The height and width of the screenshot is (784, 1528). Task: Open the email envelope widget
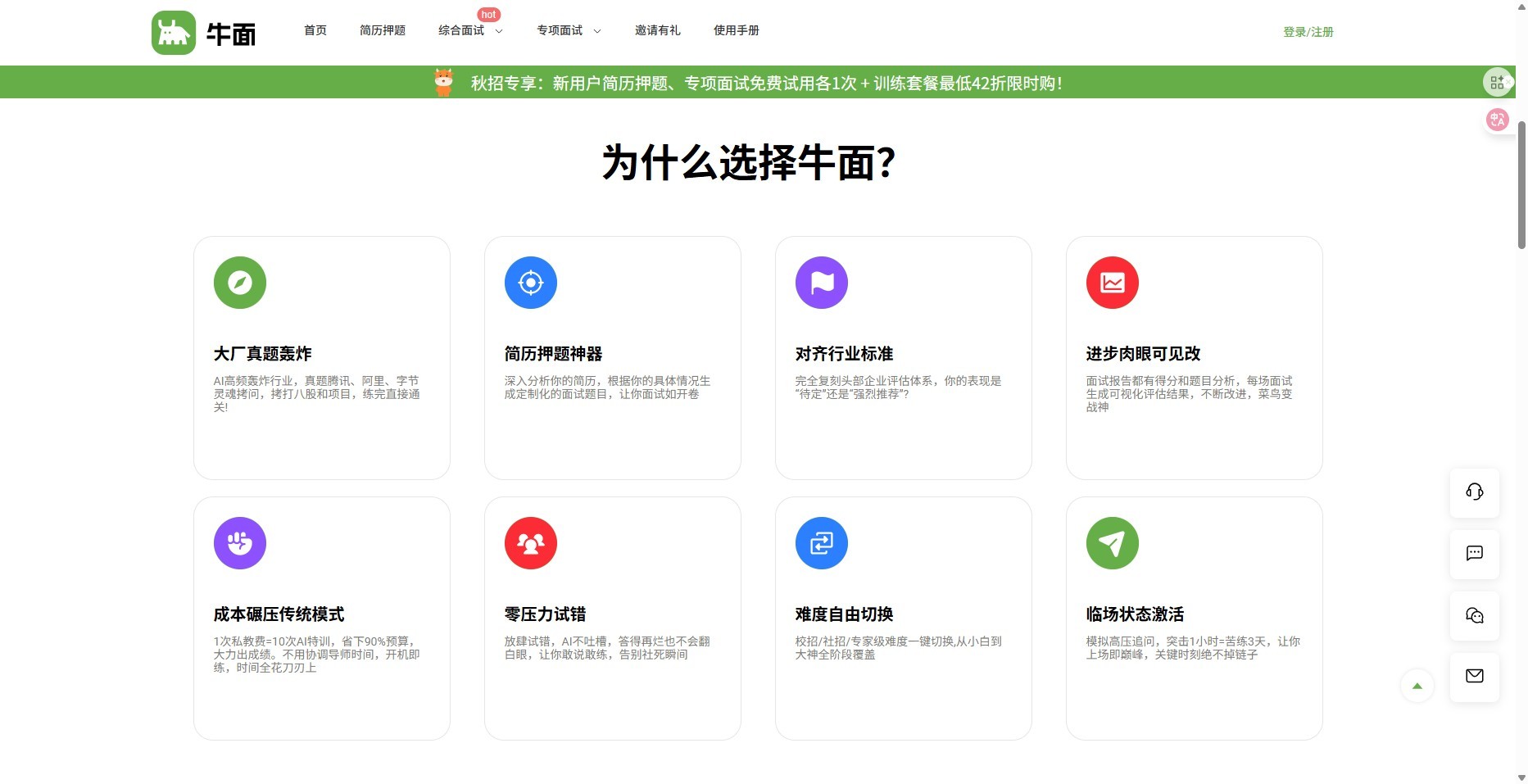[x=1475, y=677]
